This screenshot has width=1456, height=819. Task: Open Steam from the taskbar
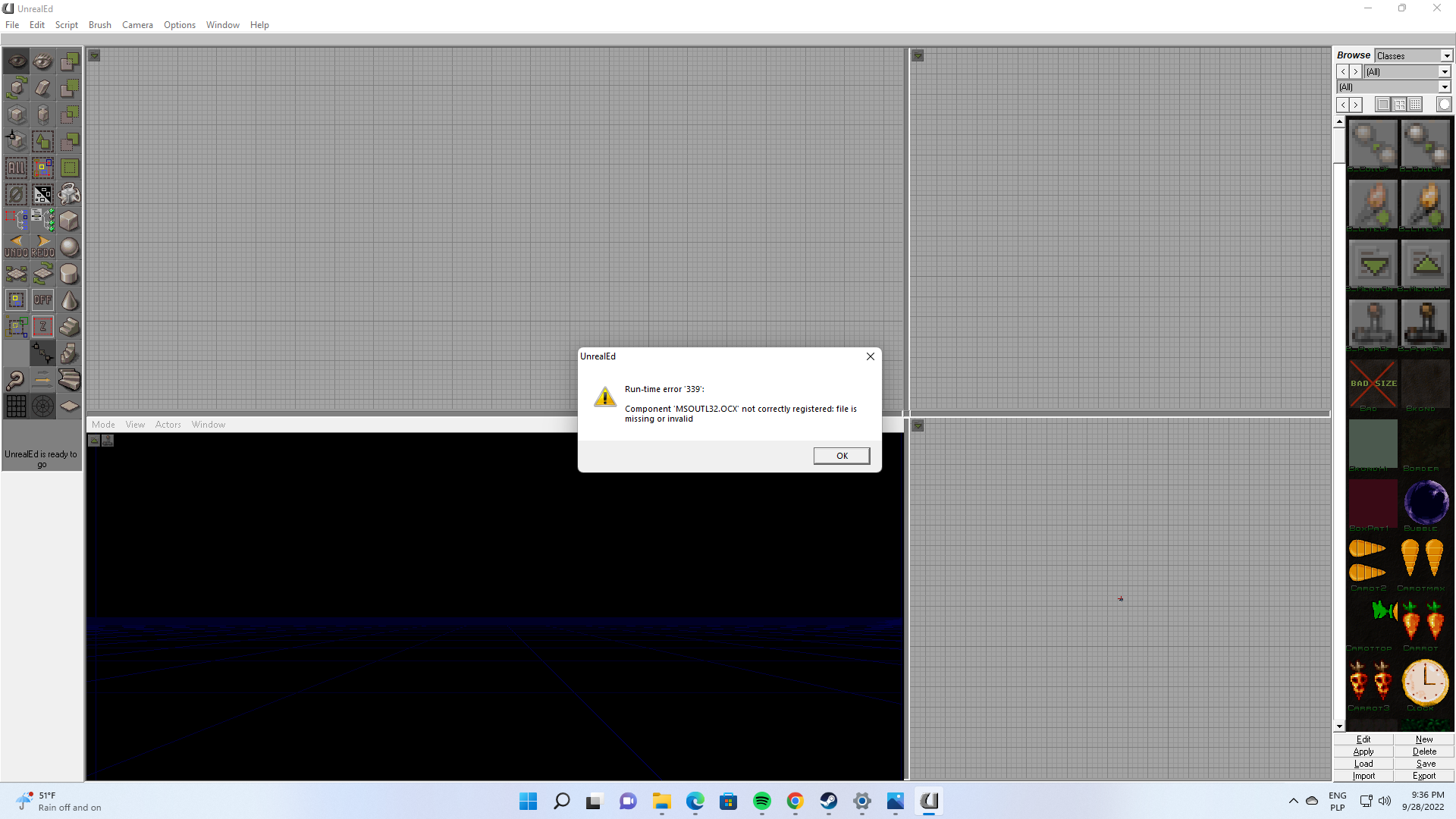828,802
